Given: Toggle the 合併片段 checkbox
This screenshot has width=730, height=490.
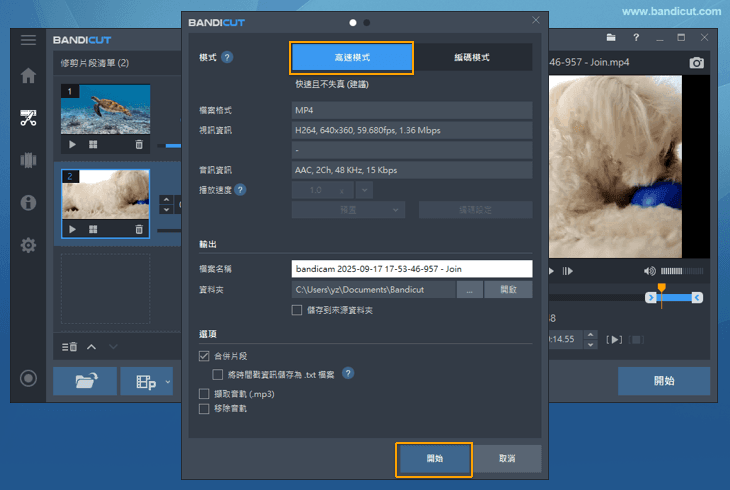Looking at the screenshot, I should click(204, 356).
